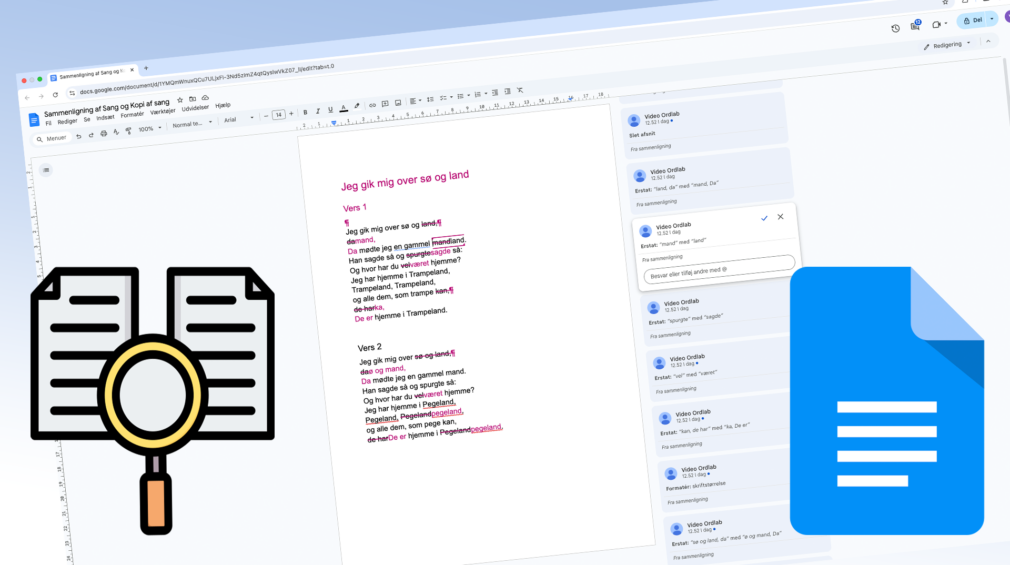
Task: Open the text alignment dropdown
Action: click(415, 101)
